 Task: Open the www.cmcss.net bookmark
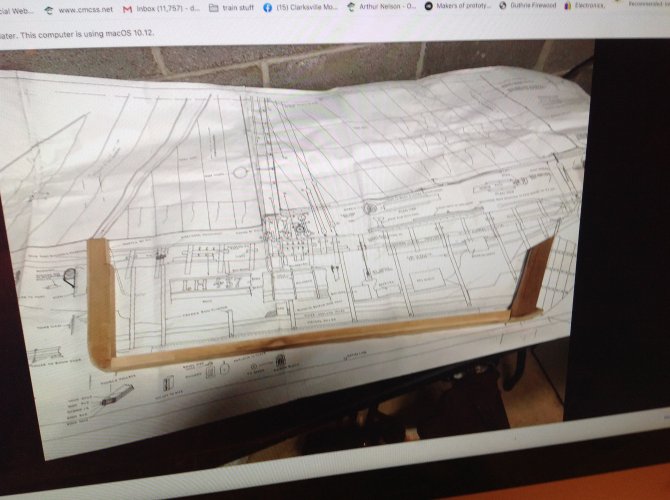[x=79, y=10]
